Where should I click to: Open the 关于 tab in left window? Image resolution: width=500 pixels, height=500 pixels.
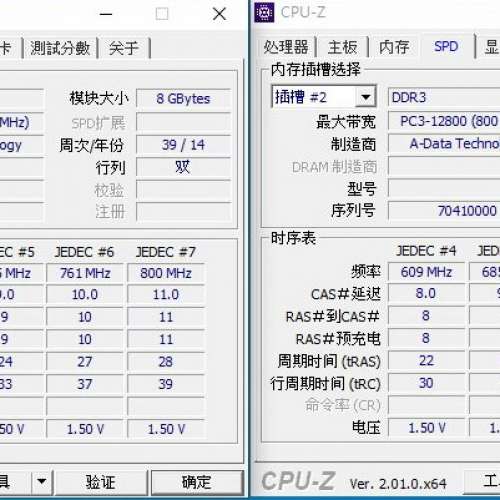[x=124, y=48]
